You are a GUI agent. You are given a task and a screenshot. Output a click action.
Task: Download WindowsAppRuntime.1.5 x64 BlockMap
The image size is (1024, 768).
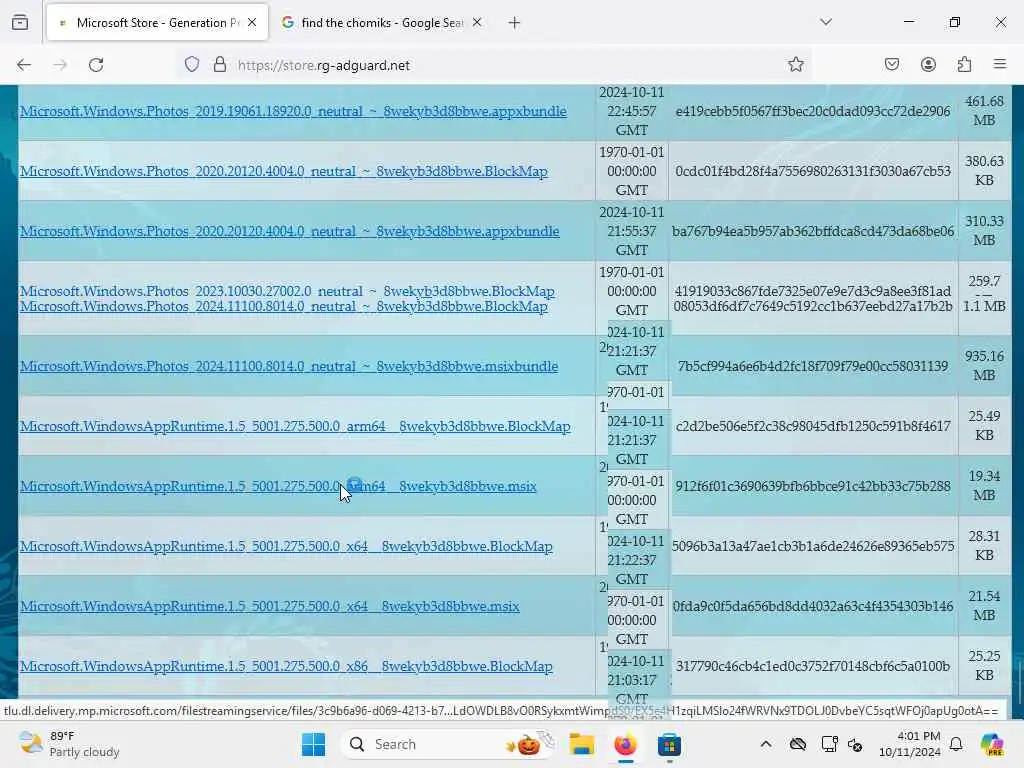click(x=286, y=547)
